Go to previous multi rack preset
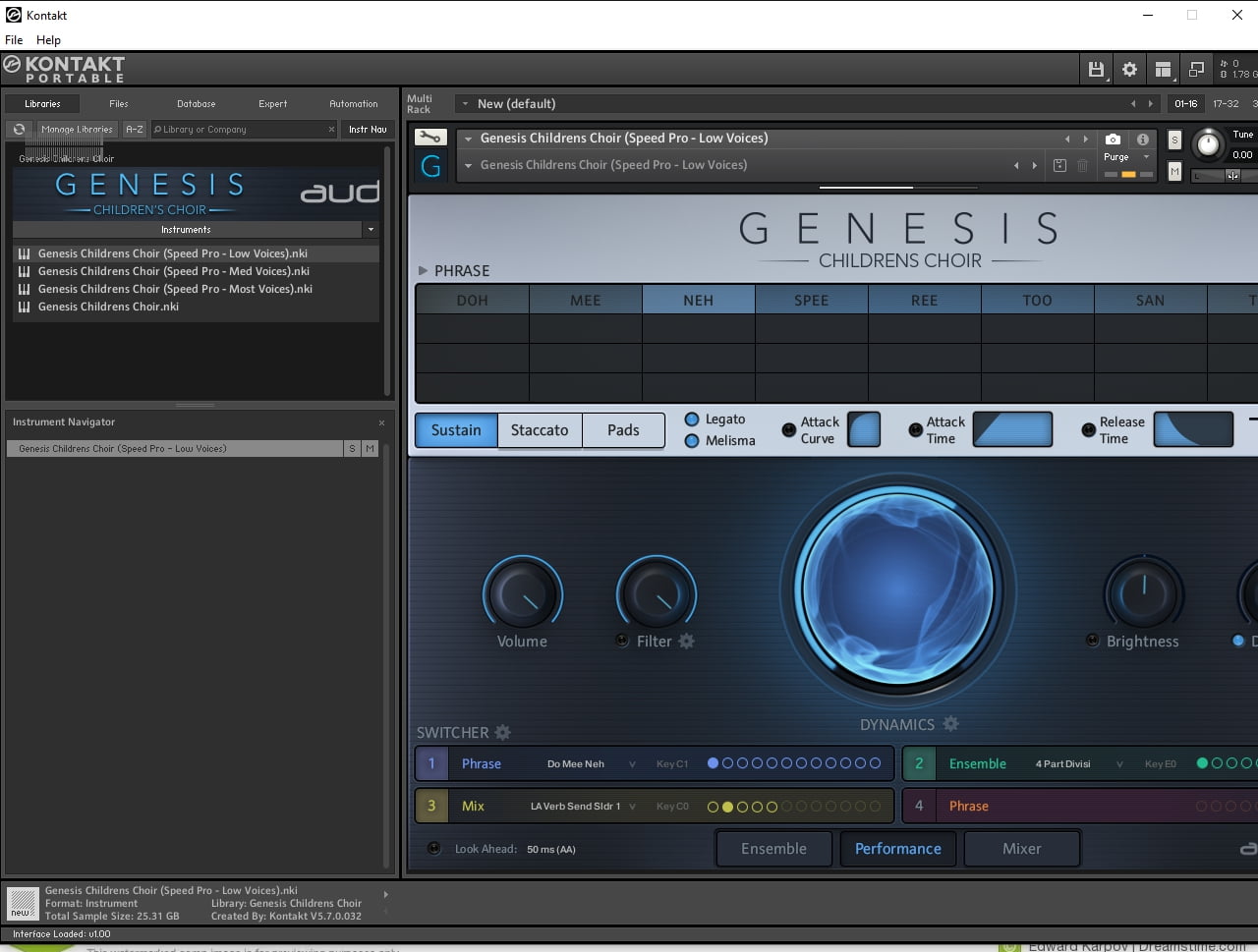Screen dimensions: 1258x952 [1132, 103]
